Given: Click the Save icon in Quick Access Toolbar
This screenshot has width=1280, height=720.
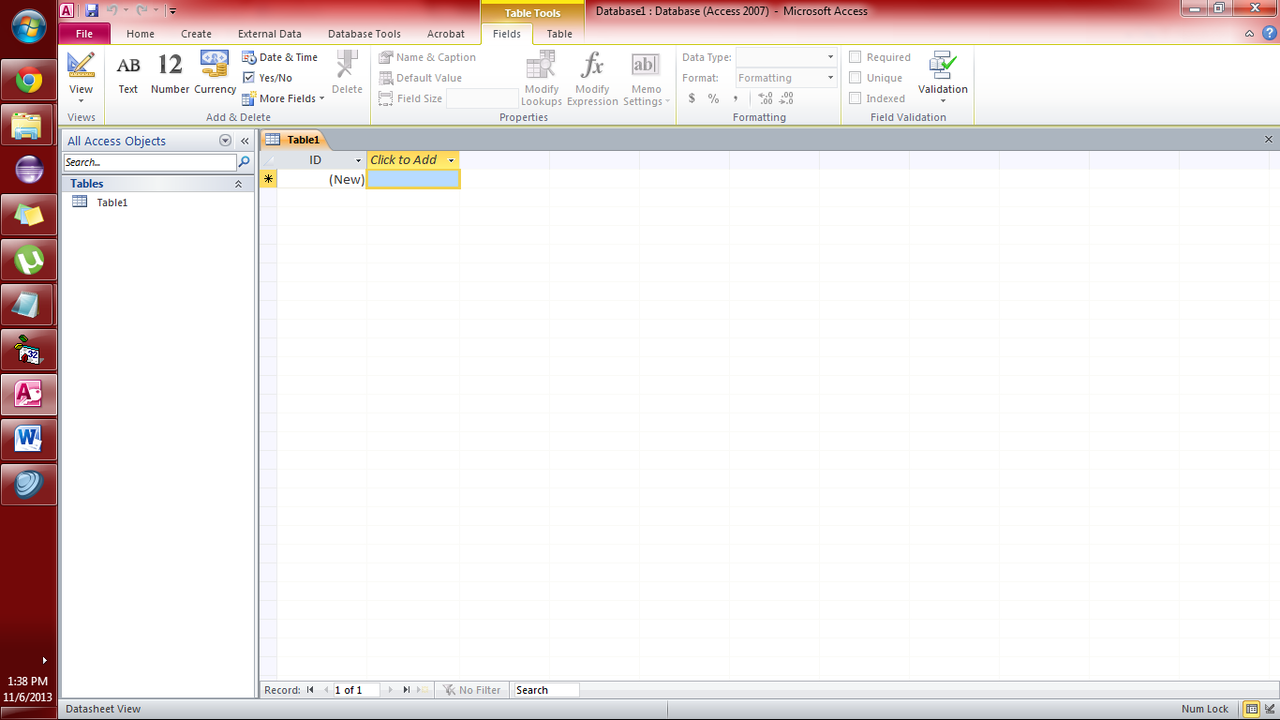Looking at the screenshot, I should click(x=92, y=10).
